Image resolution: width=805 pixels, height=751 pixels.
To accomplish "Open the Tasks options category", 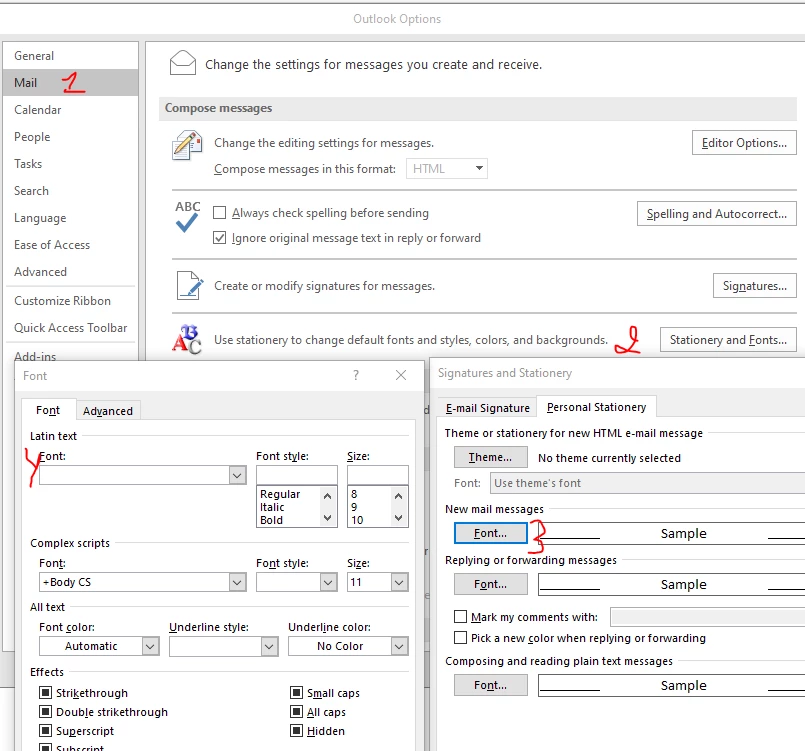I will (70, 164).
